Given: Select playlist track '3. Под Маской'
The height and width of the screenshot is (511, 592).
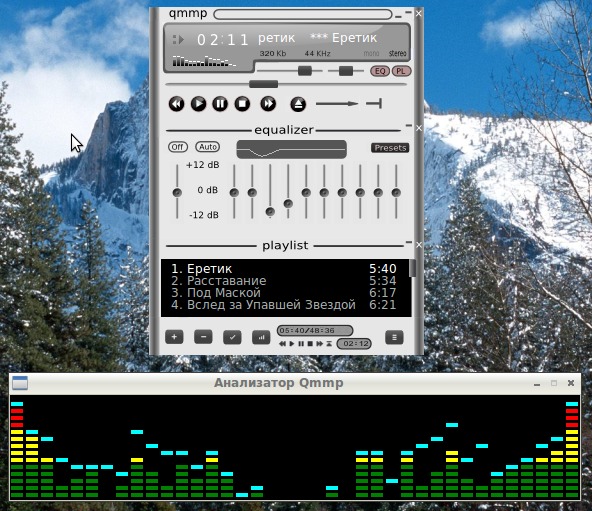Looking at the screenshot, I should [284, 293].
